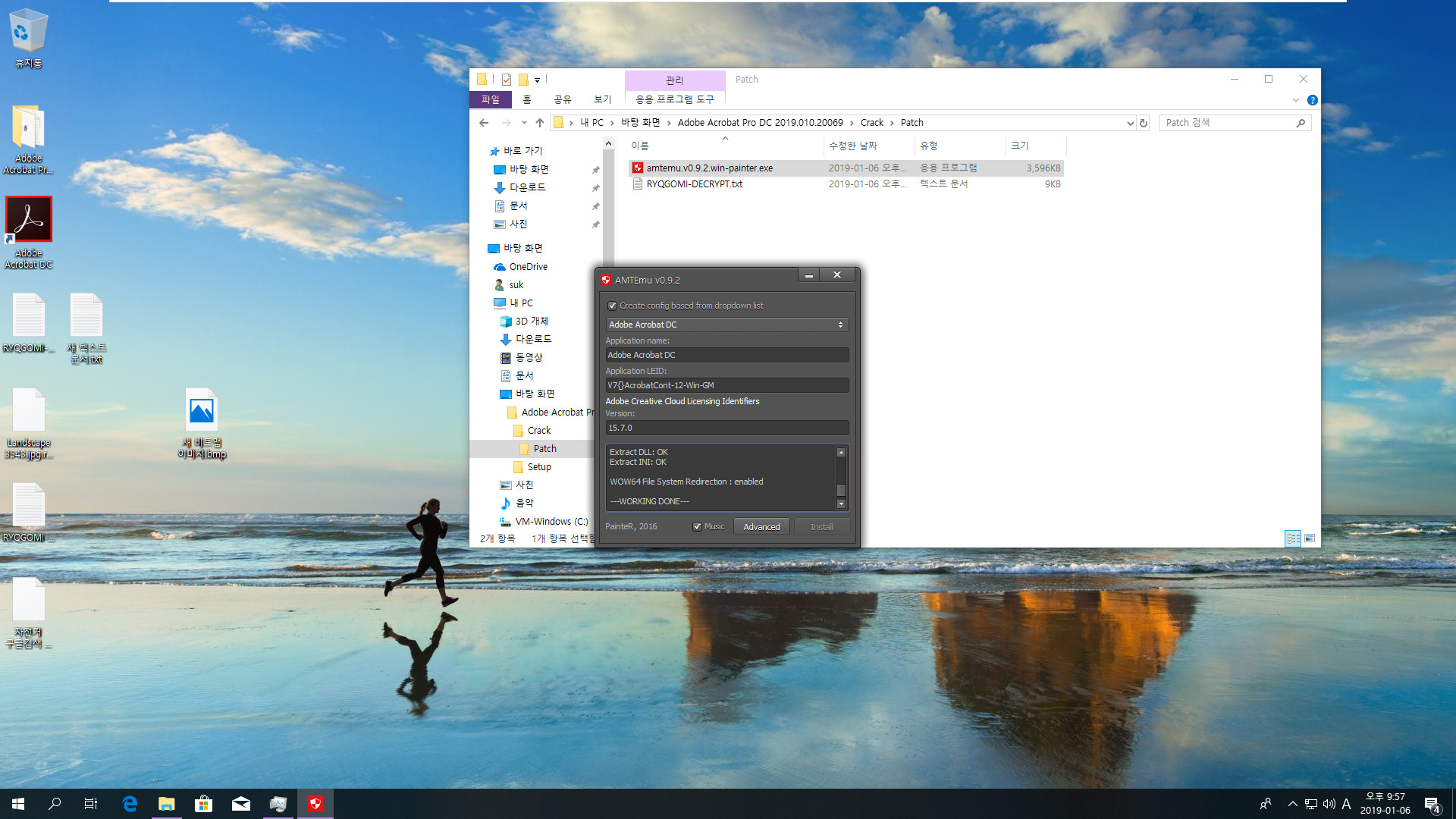The width and height of the screenshot is (1456, 819).
Task: Expand the Explorer ribbon chevron
Action: click(1295, 100)
